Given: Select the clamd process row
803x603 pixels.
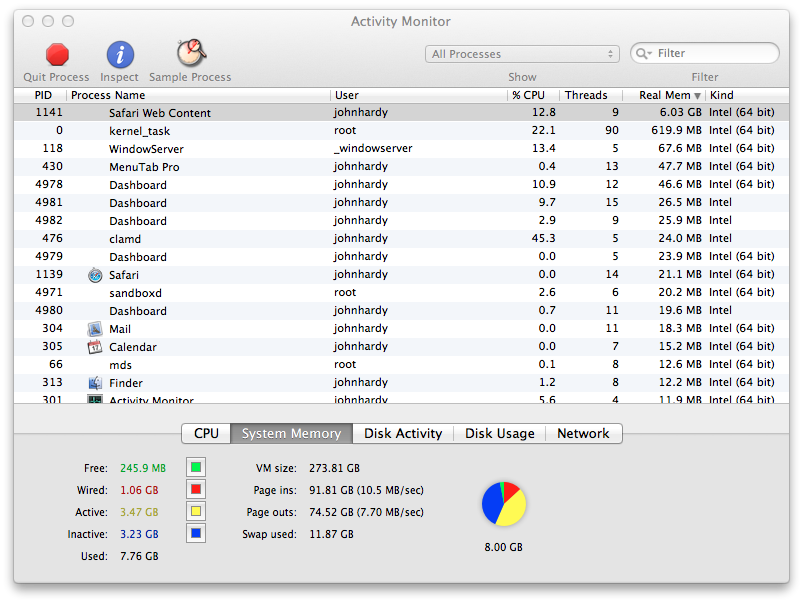Looking at the screenshot, I should click(402, 238).
